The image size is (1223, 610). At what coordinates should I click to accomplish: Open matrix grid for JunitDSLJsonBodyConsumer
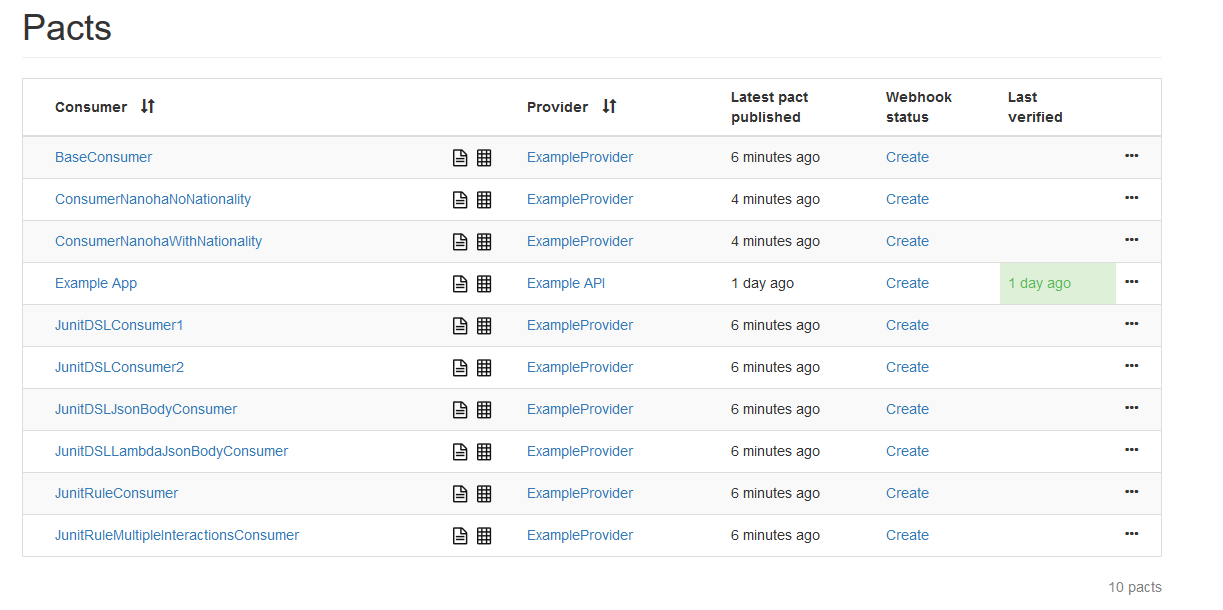(484, 410)
